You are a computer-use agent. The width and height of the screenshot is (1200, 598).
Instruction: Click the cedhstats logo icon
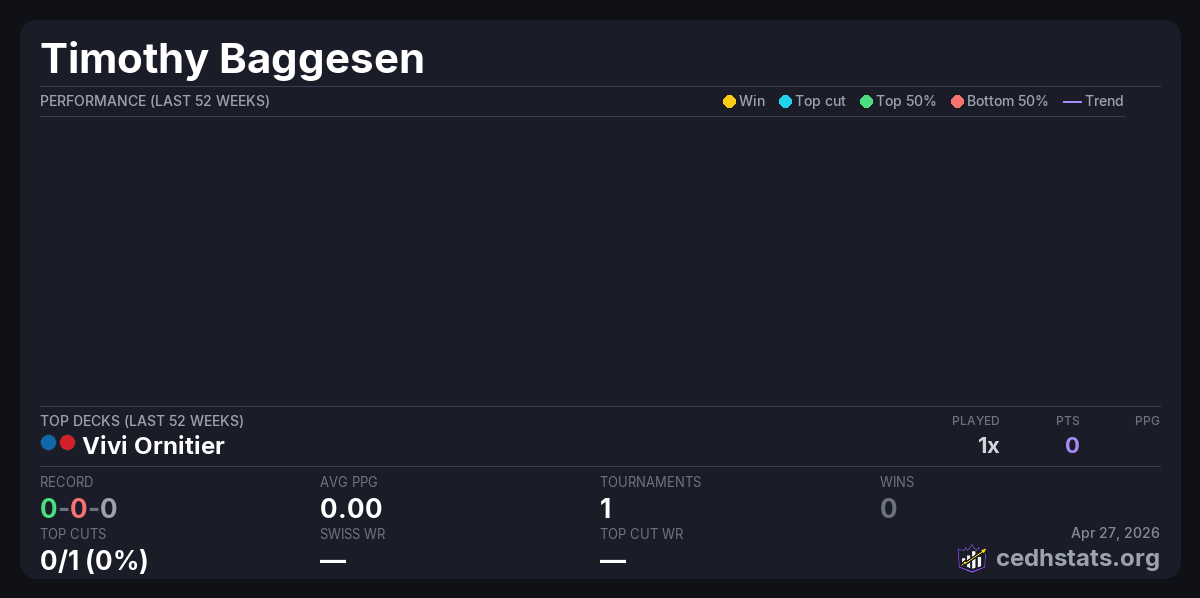972,558
